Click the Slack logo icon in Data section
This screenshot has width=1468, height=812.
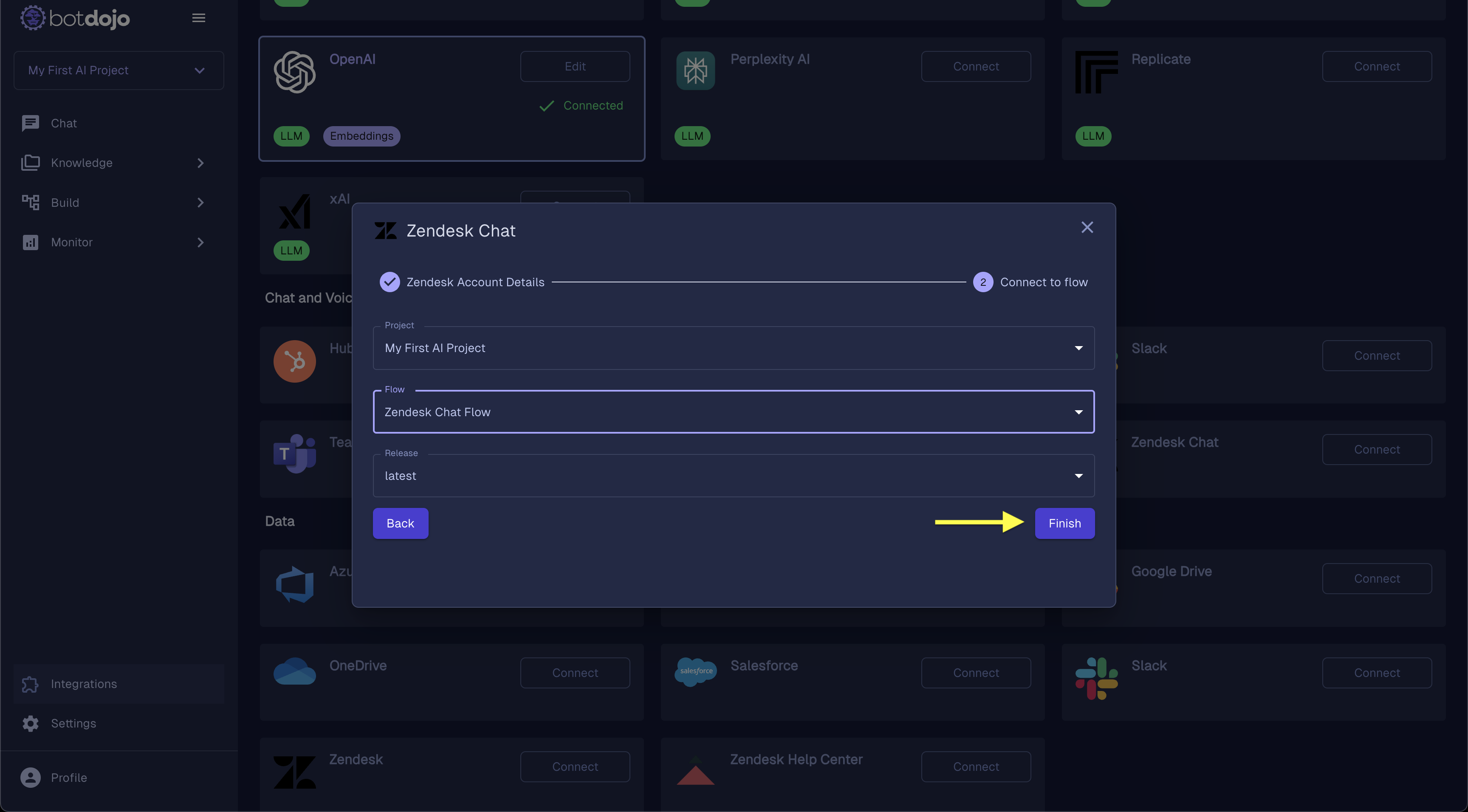(1096, 678)
